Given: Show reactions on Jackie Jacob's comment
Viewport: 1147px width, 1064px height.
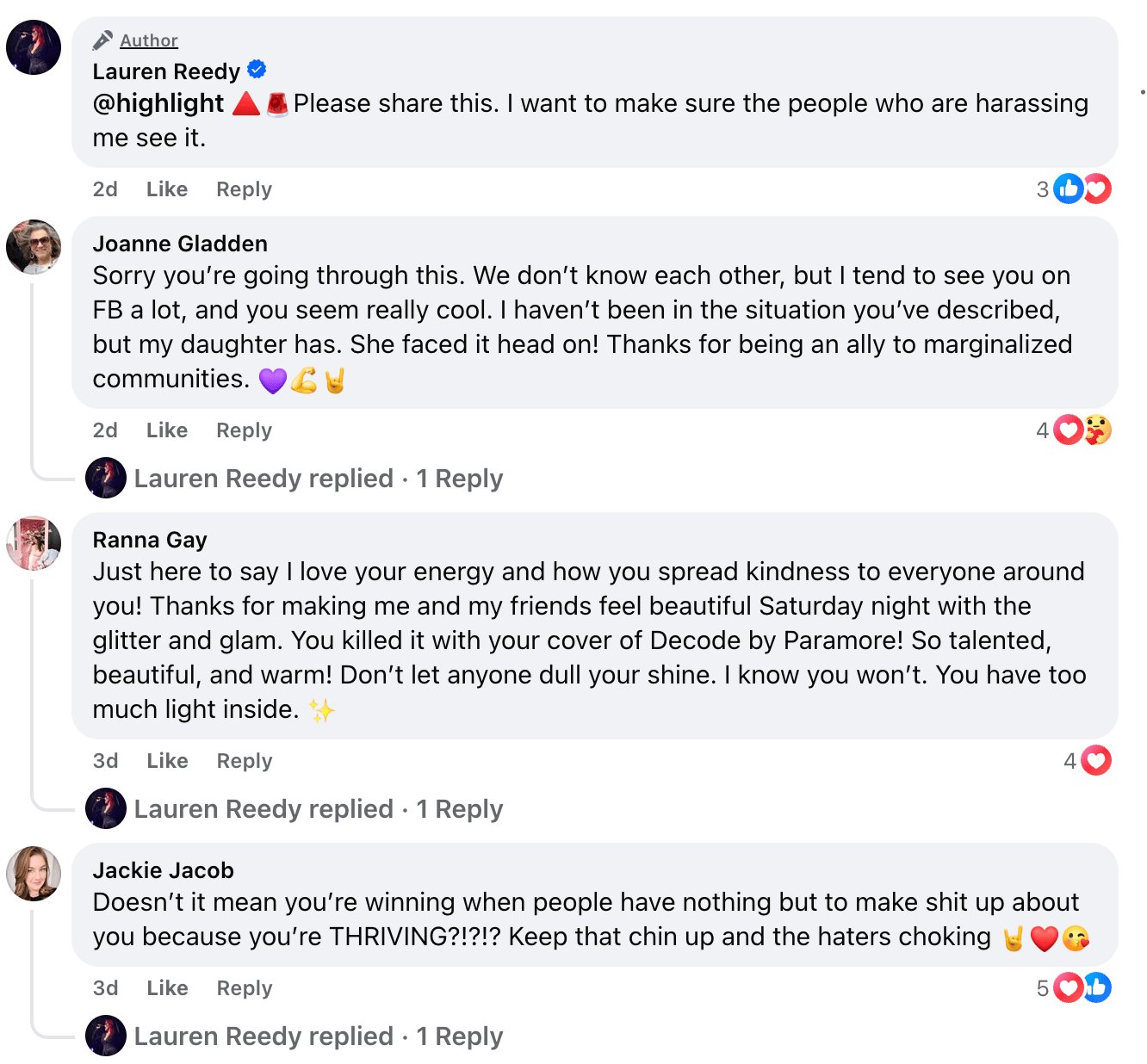Looking at the screenshot, I should click(x=1081, y=987).
